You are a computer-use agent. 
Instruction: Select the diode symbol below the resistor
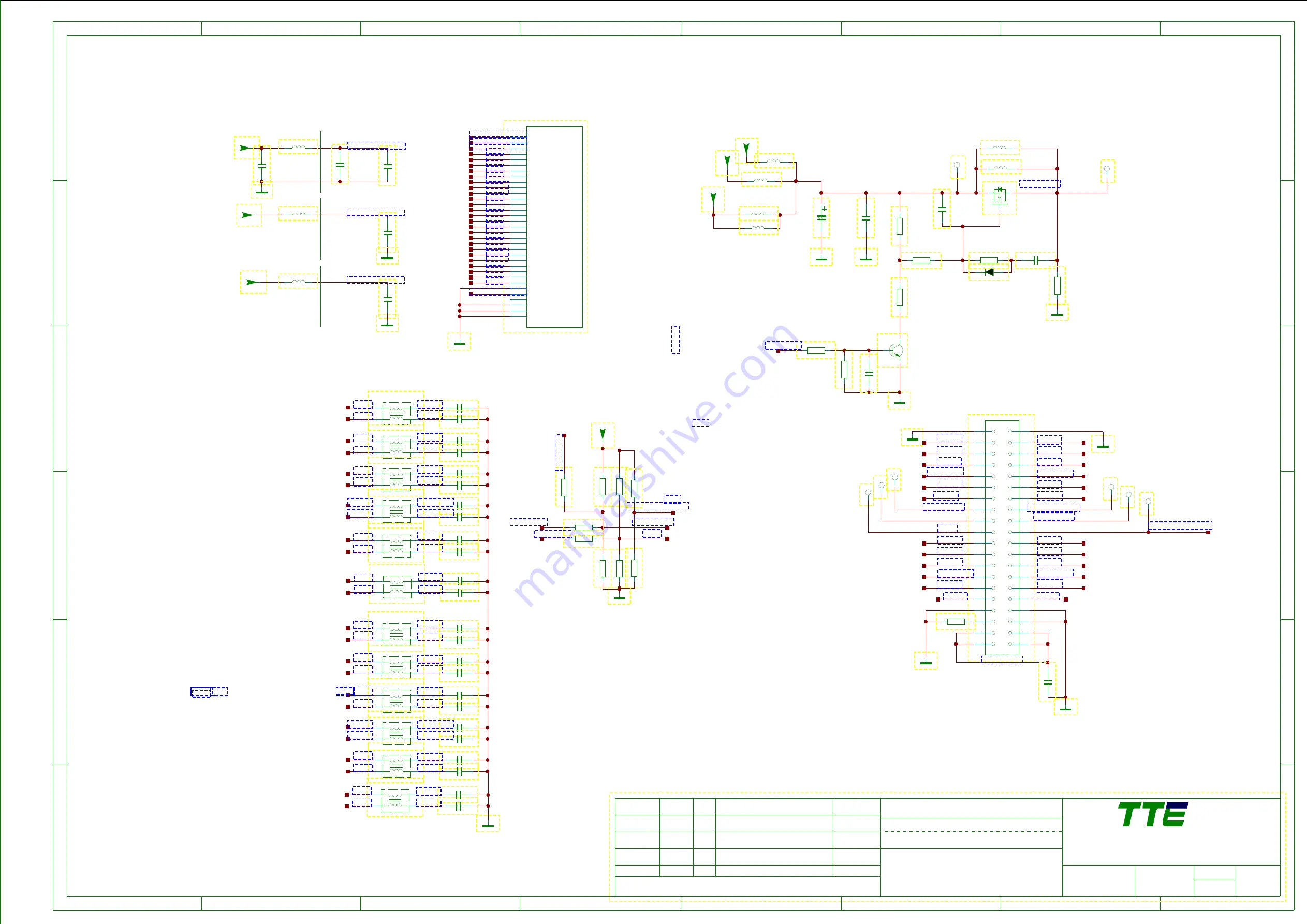989,272
